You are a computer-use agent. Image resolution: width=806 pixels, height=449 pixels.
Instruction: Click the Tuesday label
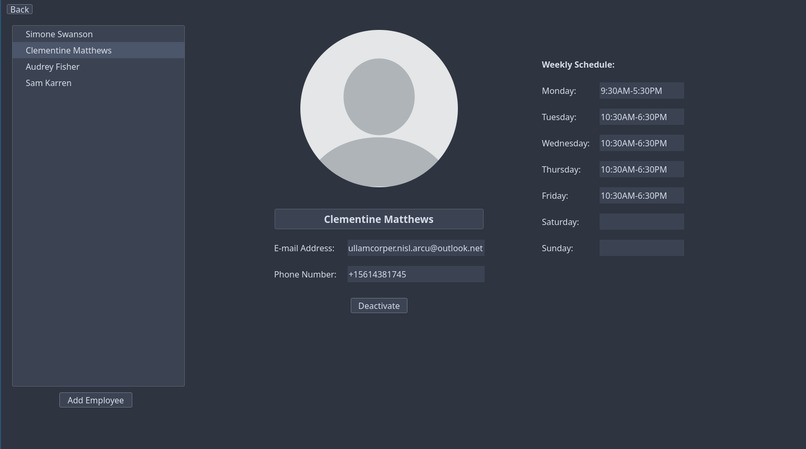[x=559, y=117]
